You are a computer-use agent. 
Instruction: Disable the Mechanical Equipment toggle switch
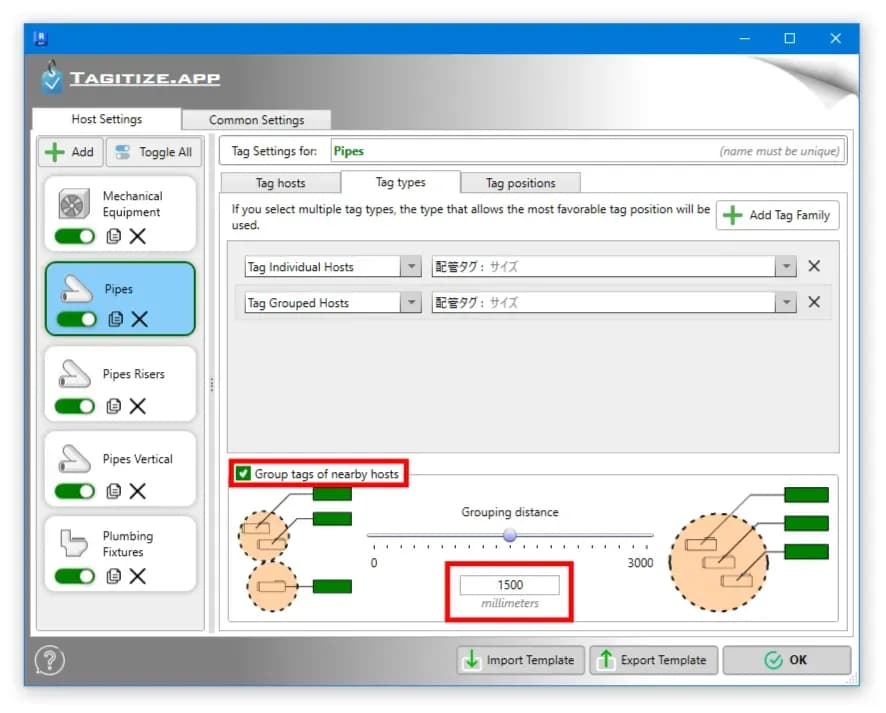(75, 236)
